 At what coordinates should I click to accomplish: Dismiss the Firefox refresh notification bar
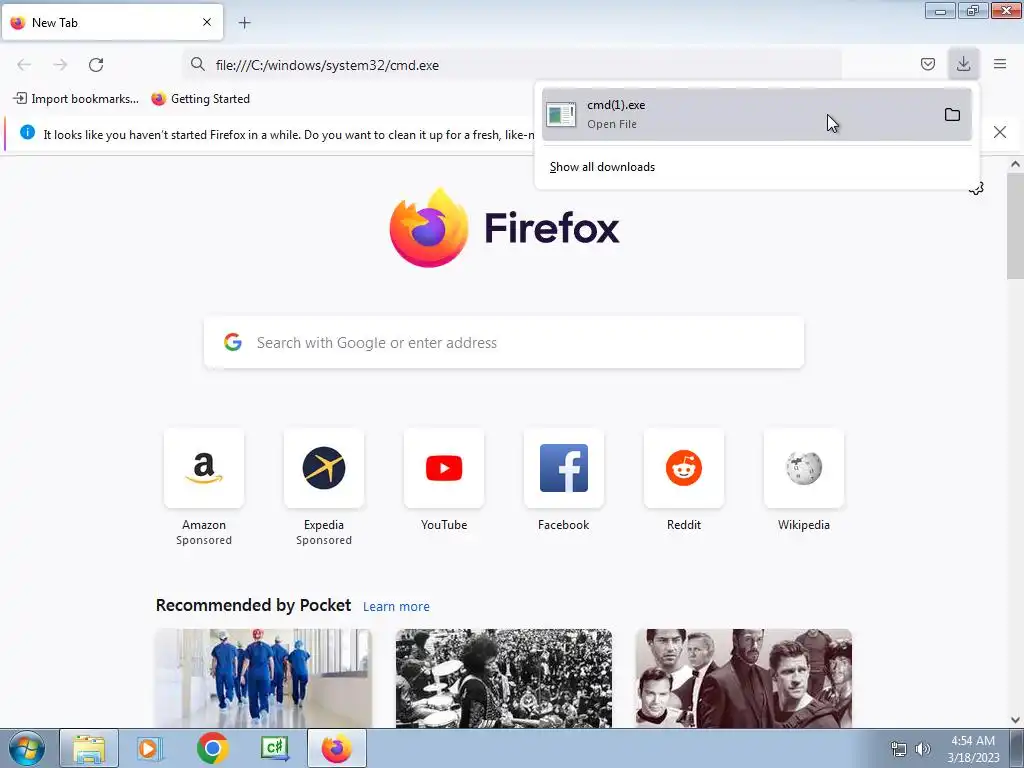coord(999,133)
